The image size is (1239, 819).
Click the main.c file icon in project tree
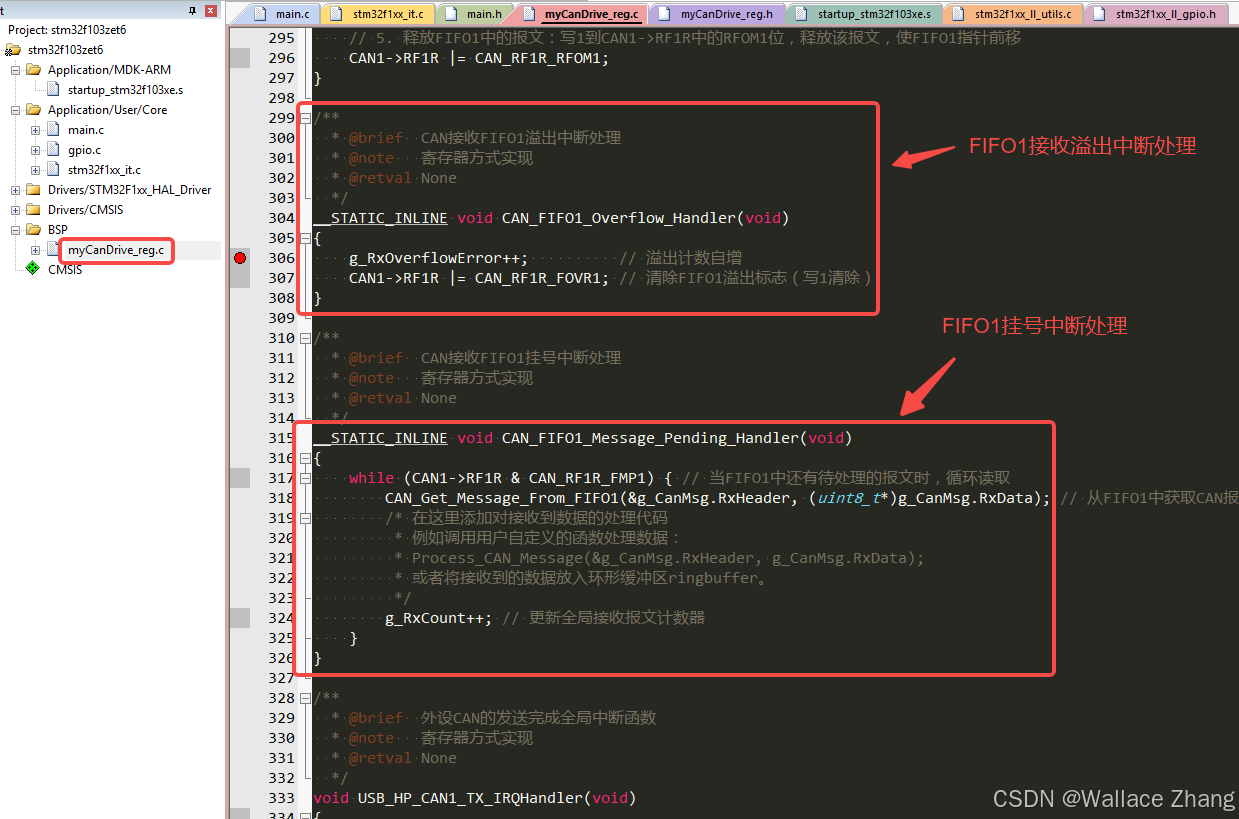pyautogui.click(x=54, y=130)
